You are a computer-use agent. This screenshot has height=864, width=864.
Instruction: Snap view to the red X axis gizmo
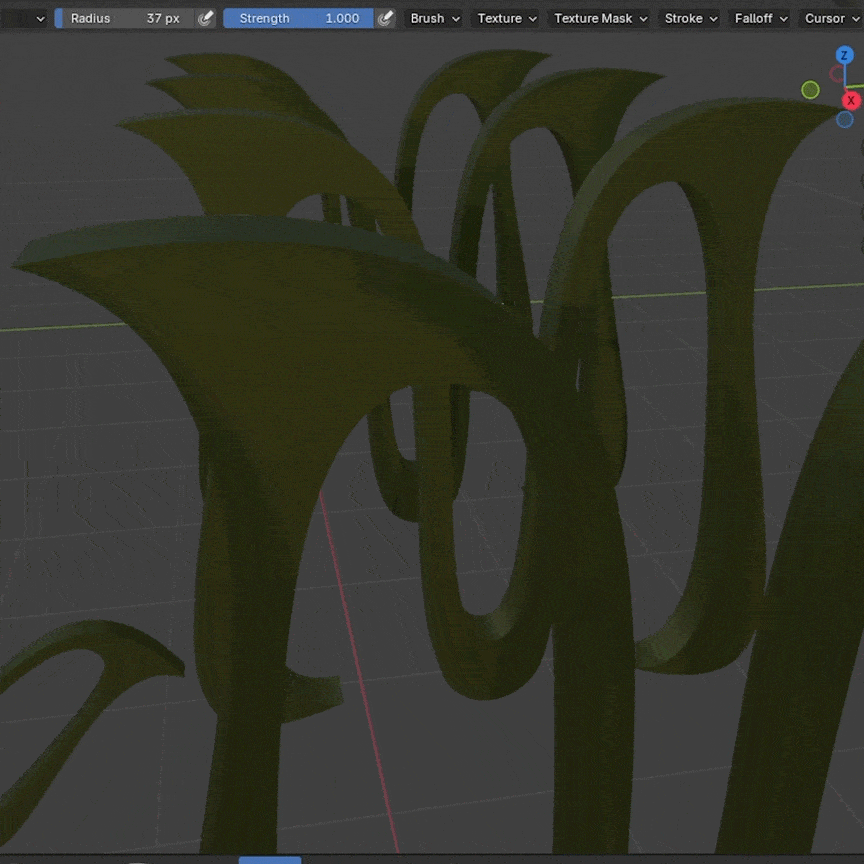[851, 100]
